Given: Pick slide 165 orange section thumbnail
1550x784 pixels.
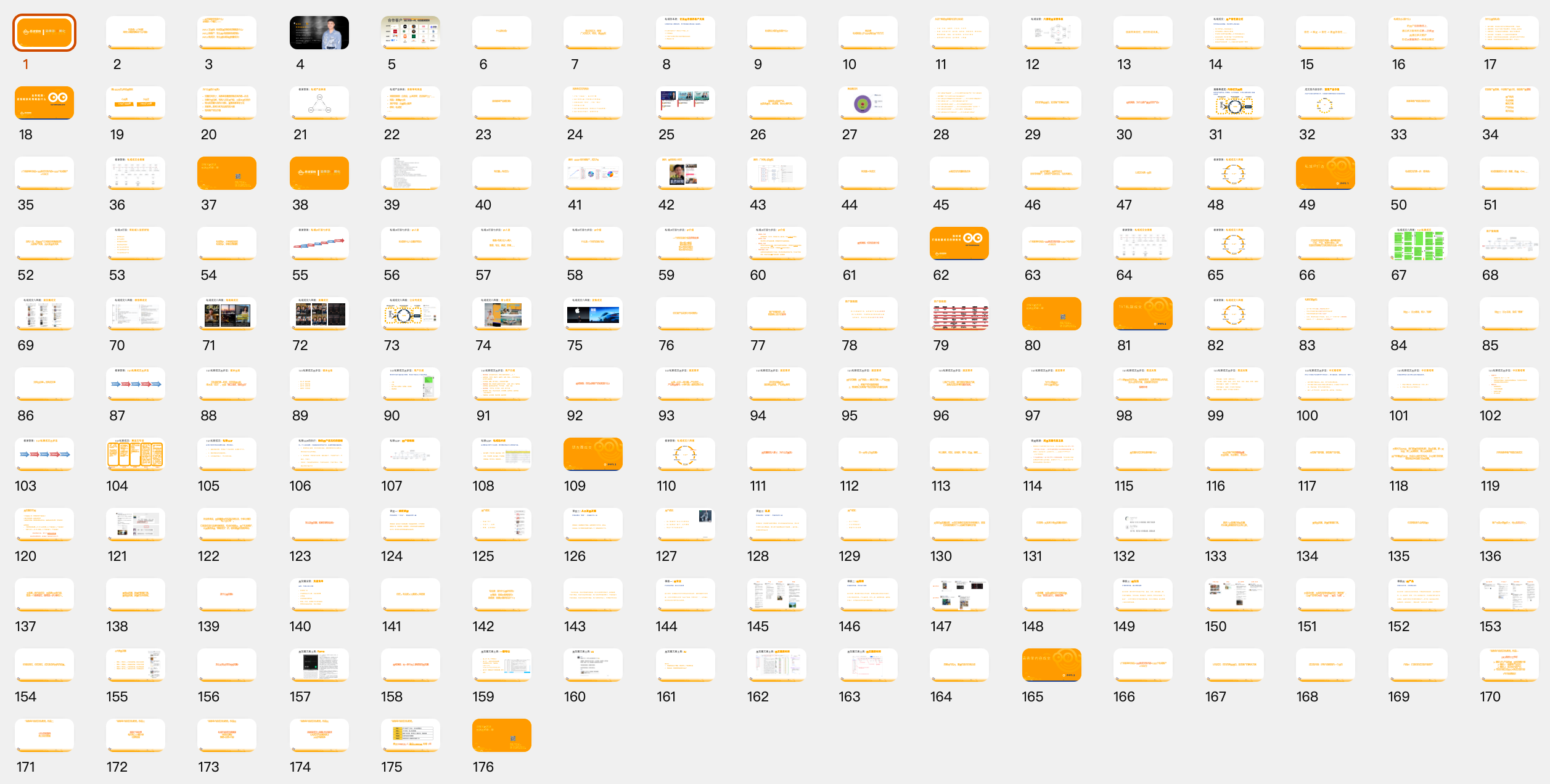Looking at the screenshot, I should coord(1051,664).
